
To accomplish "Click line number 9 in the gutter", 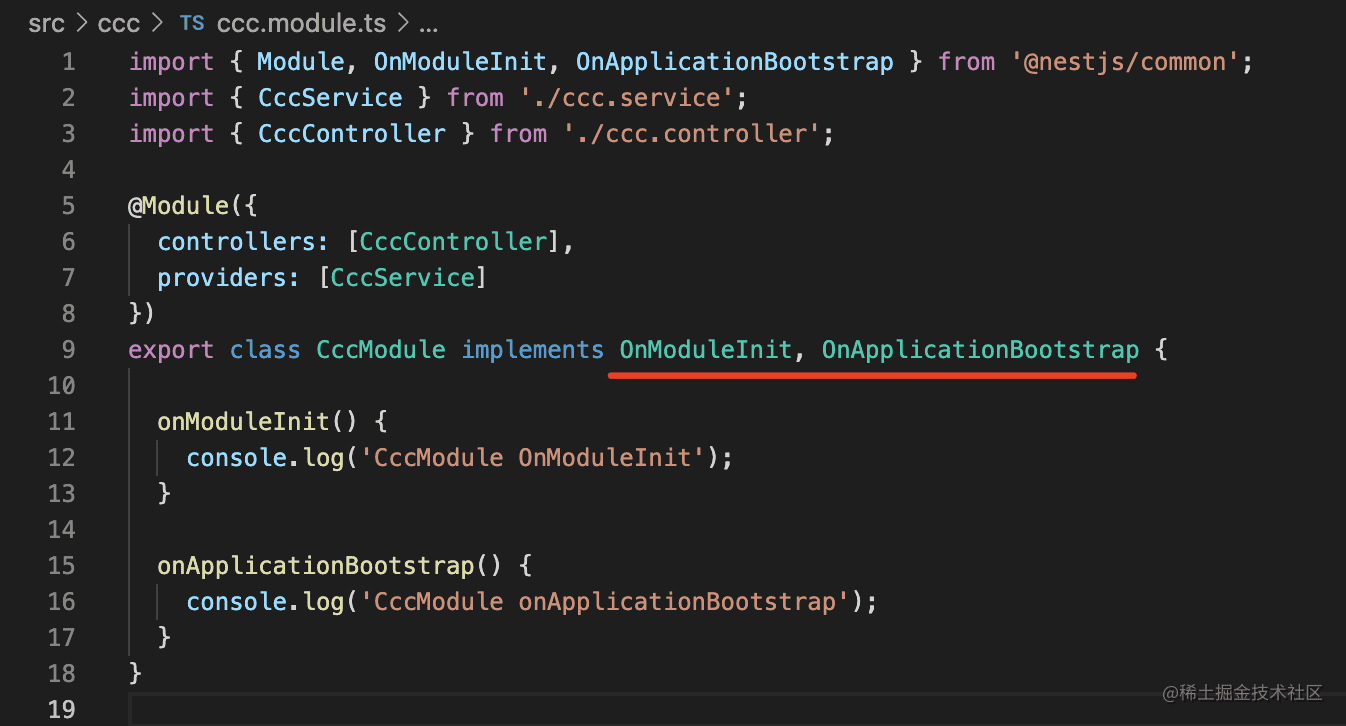I will pos(68,350).
